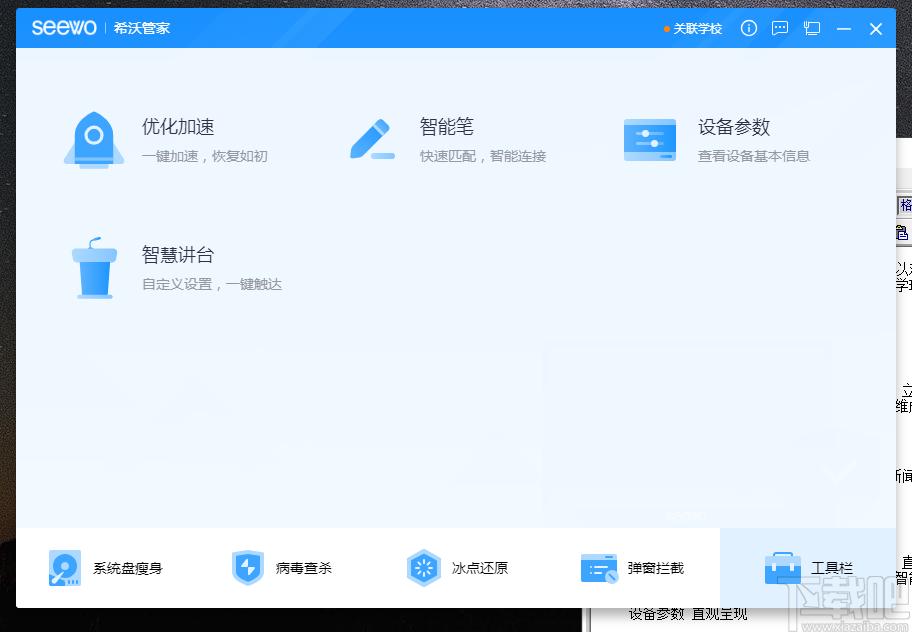The height and width of the screenshot is (632, 912).
Task: Select the 智能笔 title label
Action: (447, 127)
